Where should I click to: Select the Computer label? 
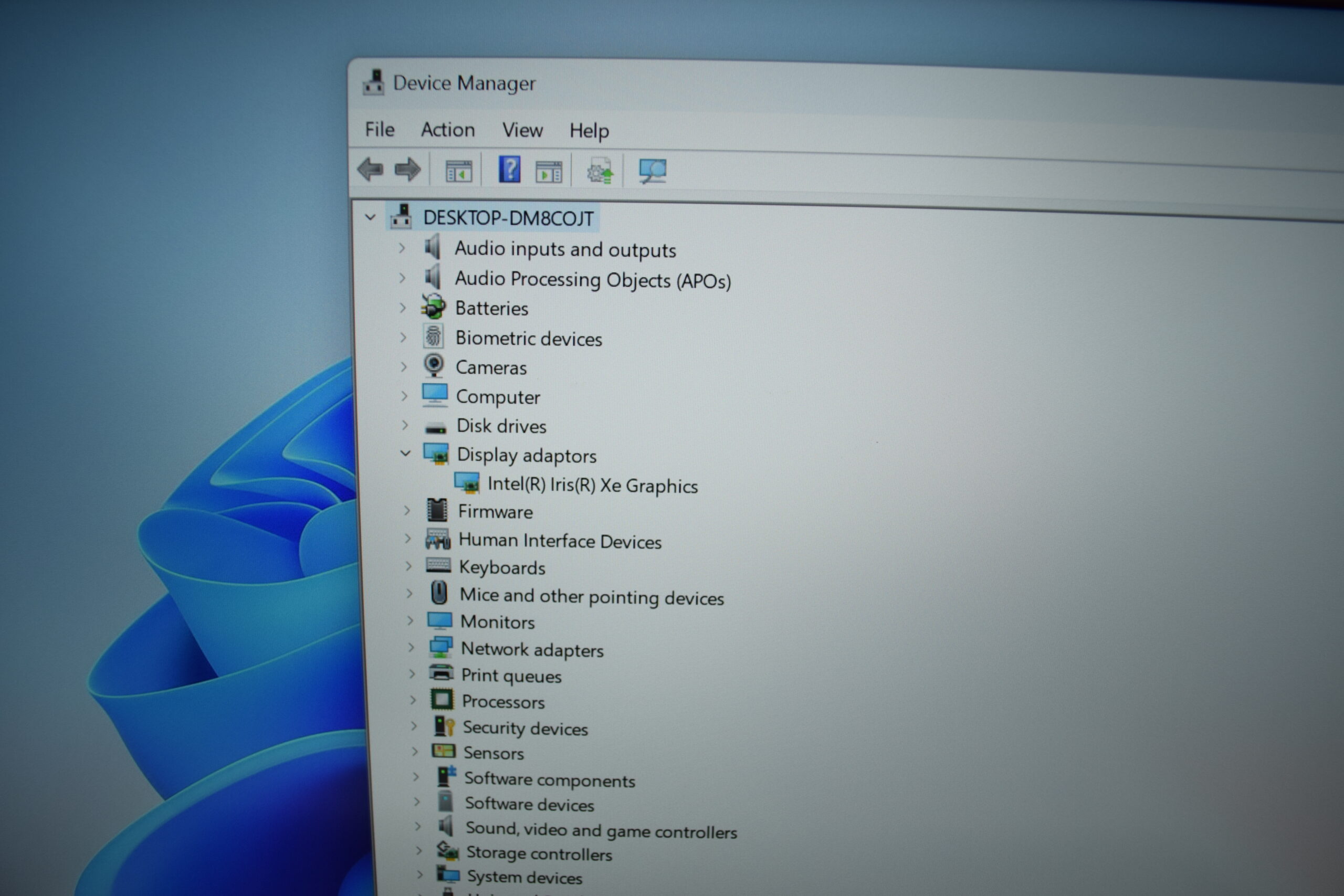click(498, 397)
